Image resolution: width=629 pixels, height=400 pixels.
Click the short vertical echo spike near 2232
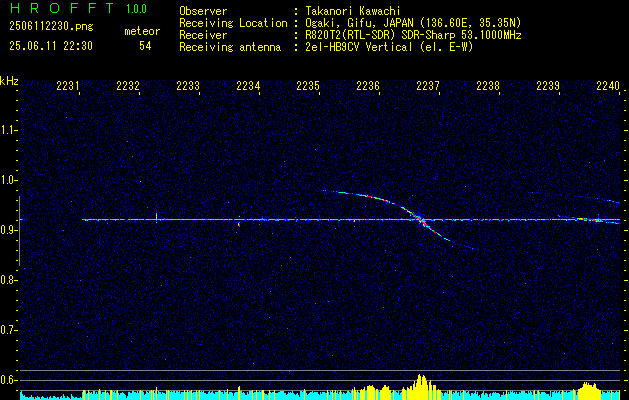click(156, 216)
